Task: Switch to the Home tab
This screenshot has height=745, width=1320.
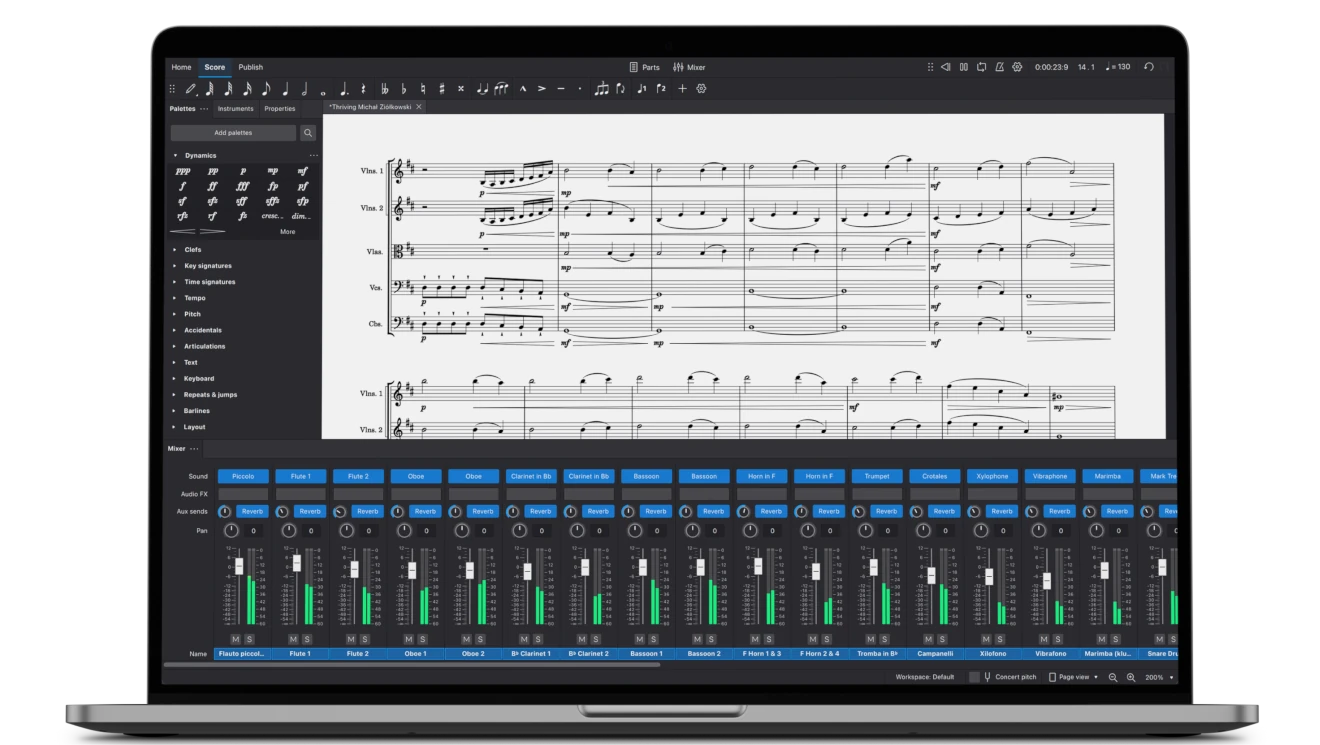Action: click(181, 67)
